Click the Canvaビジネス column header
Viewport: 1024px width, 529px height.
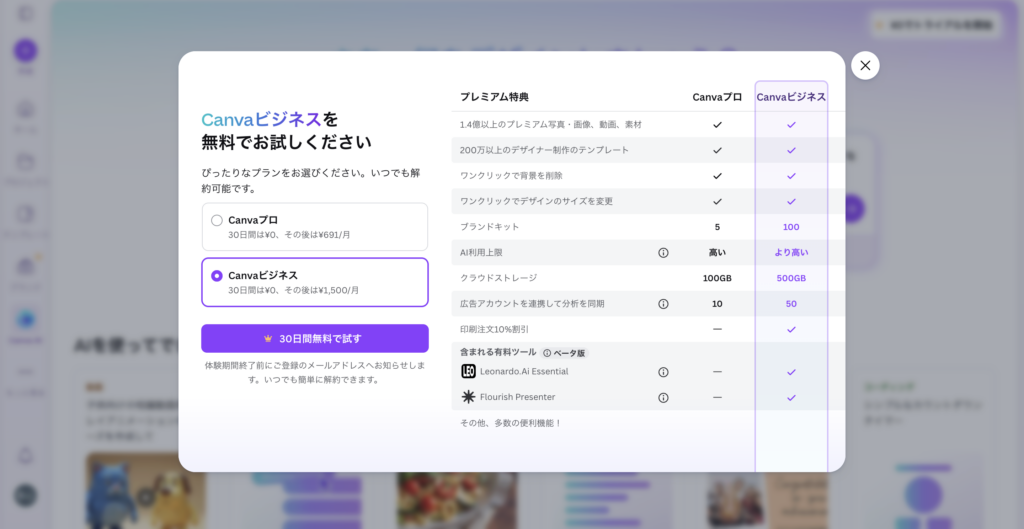791,97
